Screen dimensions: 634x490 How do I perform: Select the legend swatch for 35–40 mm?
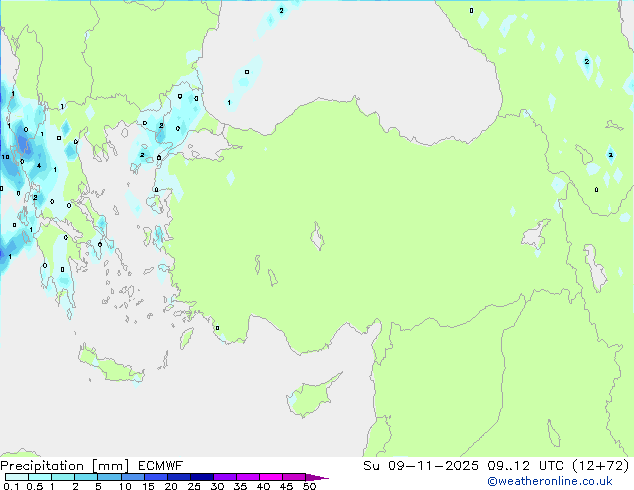[x=248, y=477]
